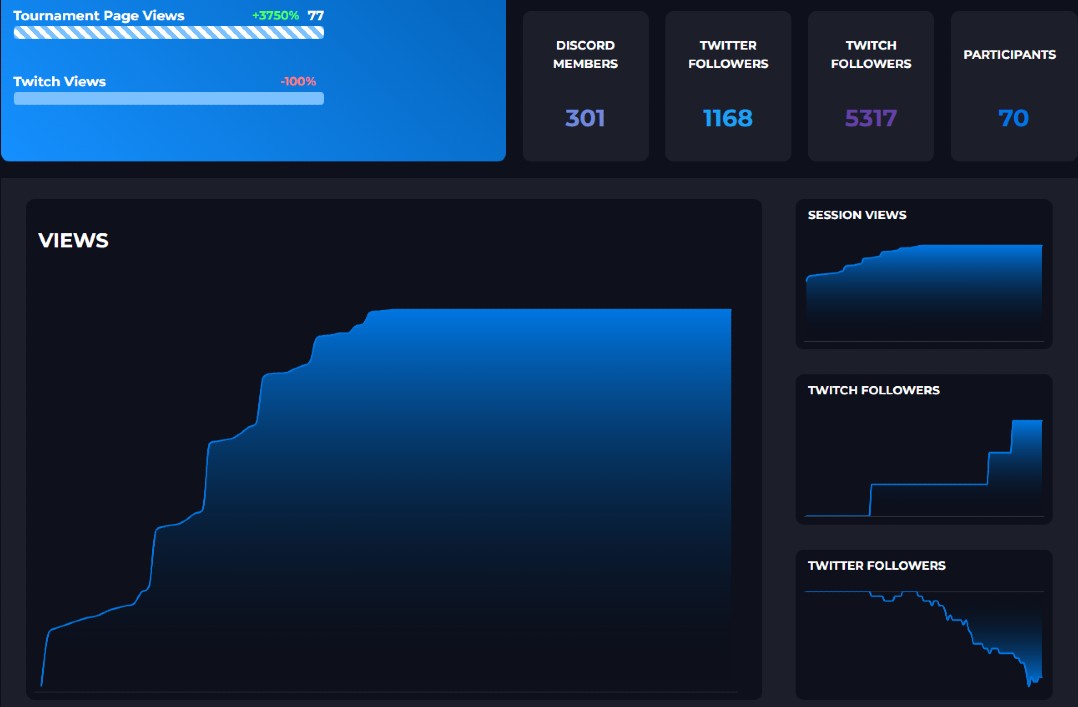The width and height of the screenshot is (1078, 707).
Task: Click the Twitch Views progress bar
Action: (168, 98)
